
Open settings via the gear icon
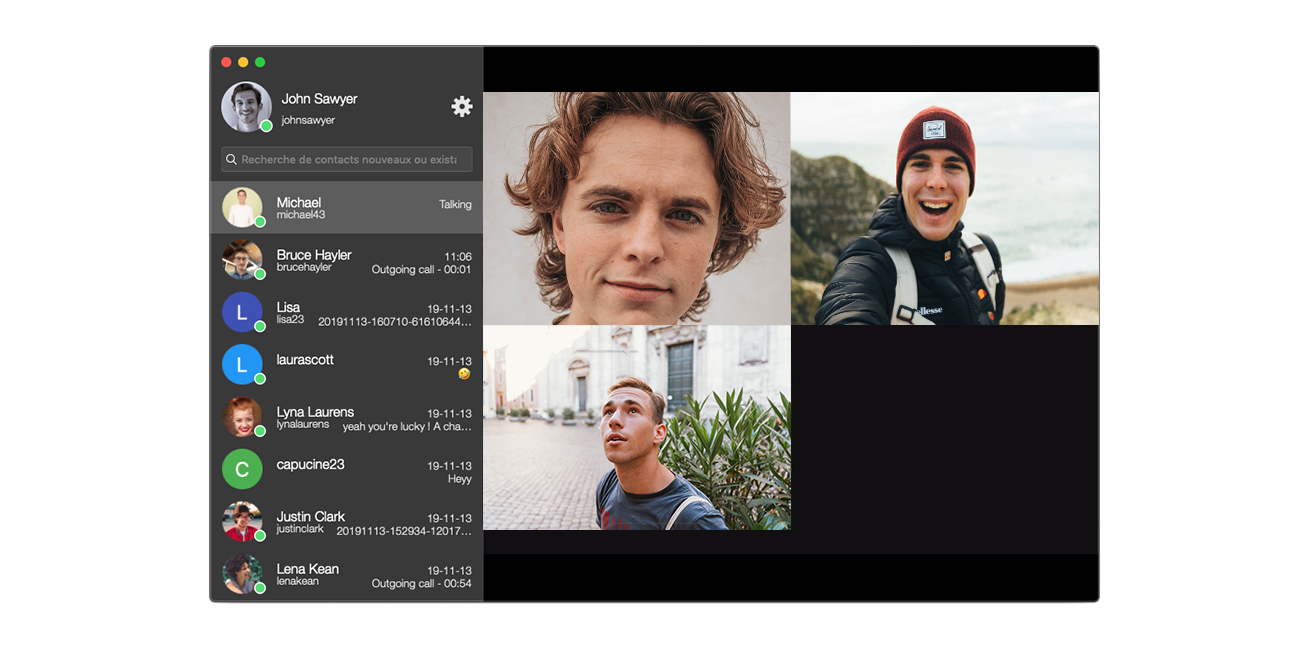pos(461,106)
